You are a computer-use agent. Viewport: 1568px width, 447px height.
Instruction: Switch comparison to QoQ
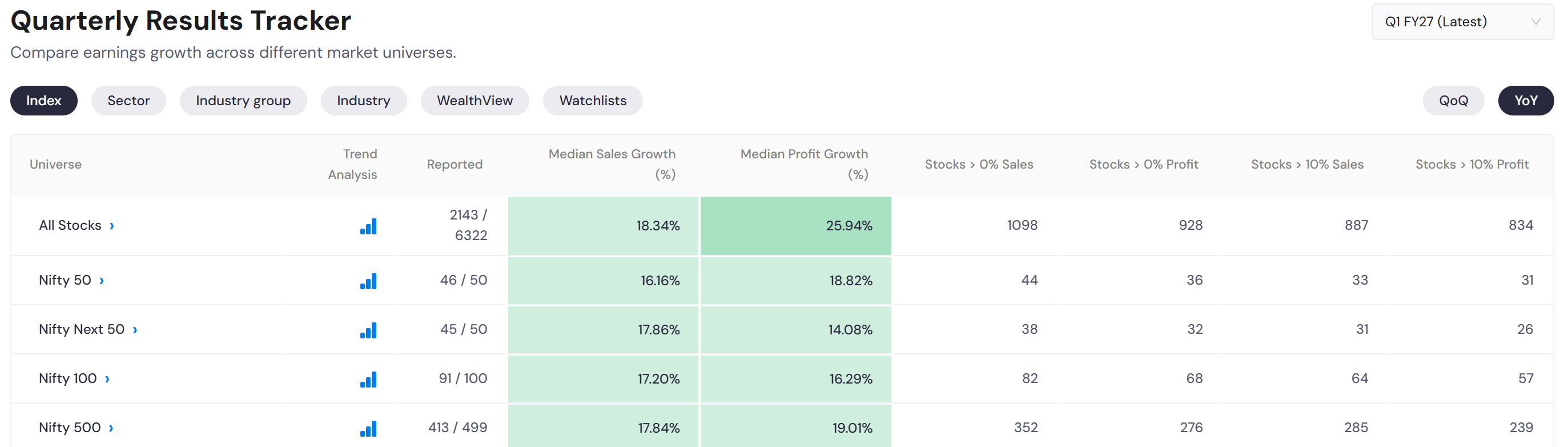pyautogui.click(x=1453, y=101)
